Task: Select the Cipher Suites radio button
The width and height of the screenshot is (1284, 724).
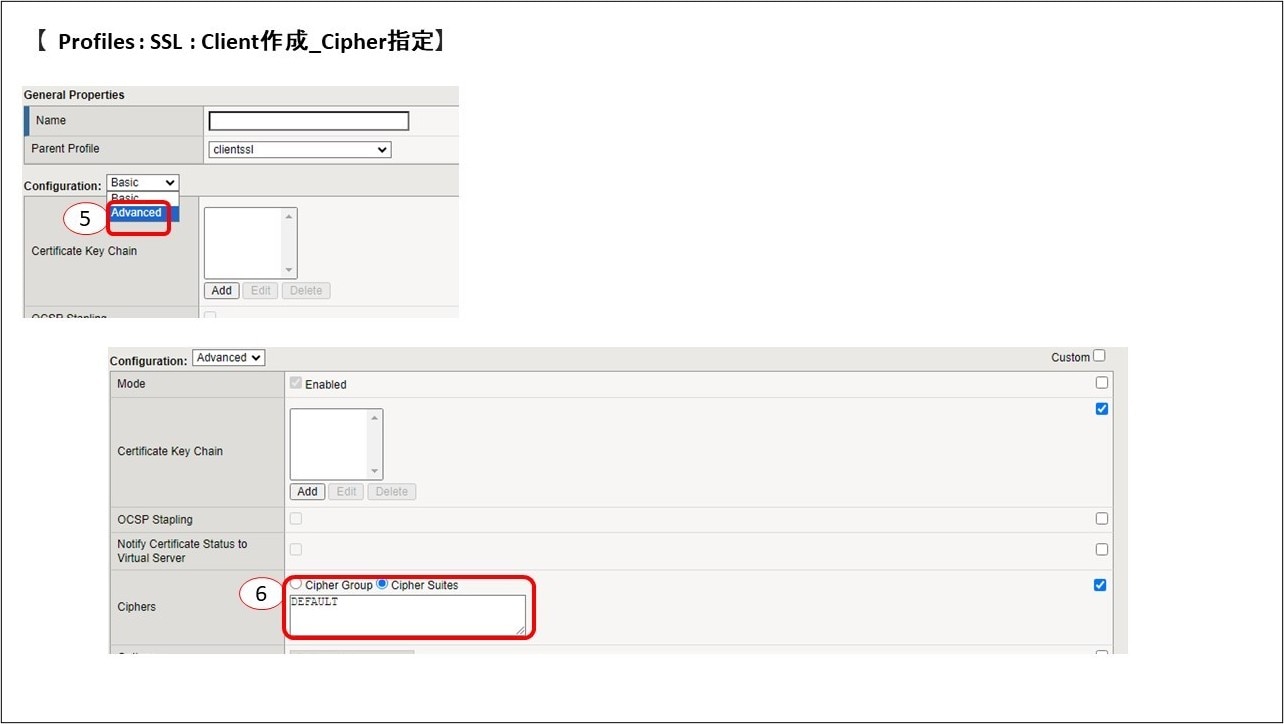Action: (x=382, y=584)
